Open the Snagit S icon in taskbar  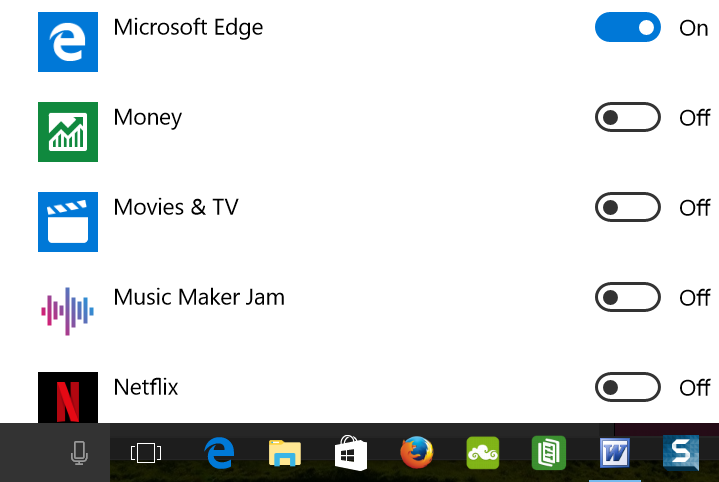point(681,453)
